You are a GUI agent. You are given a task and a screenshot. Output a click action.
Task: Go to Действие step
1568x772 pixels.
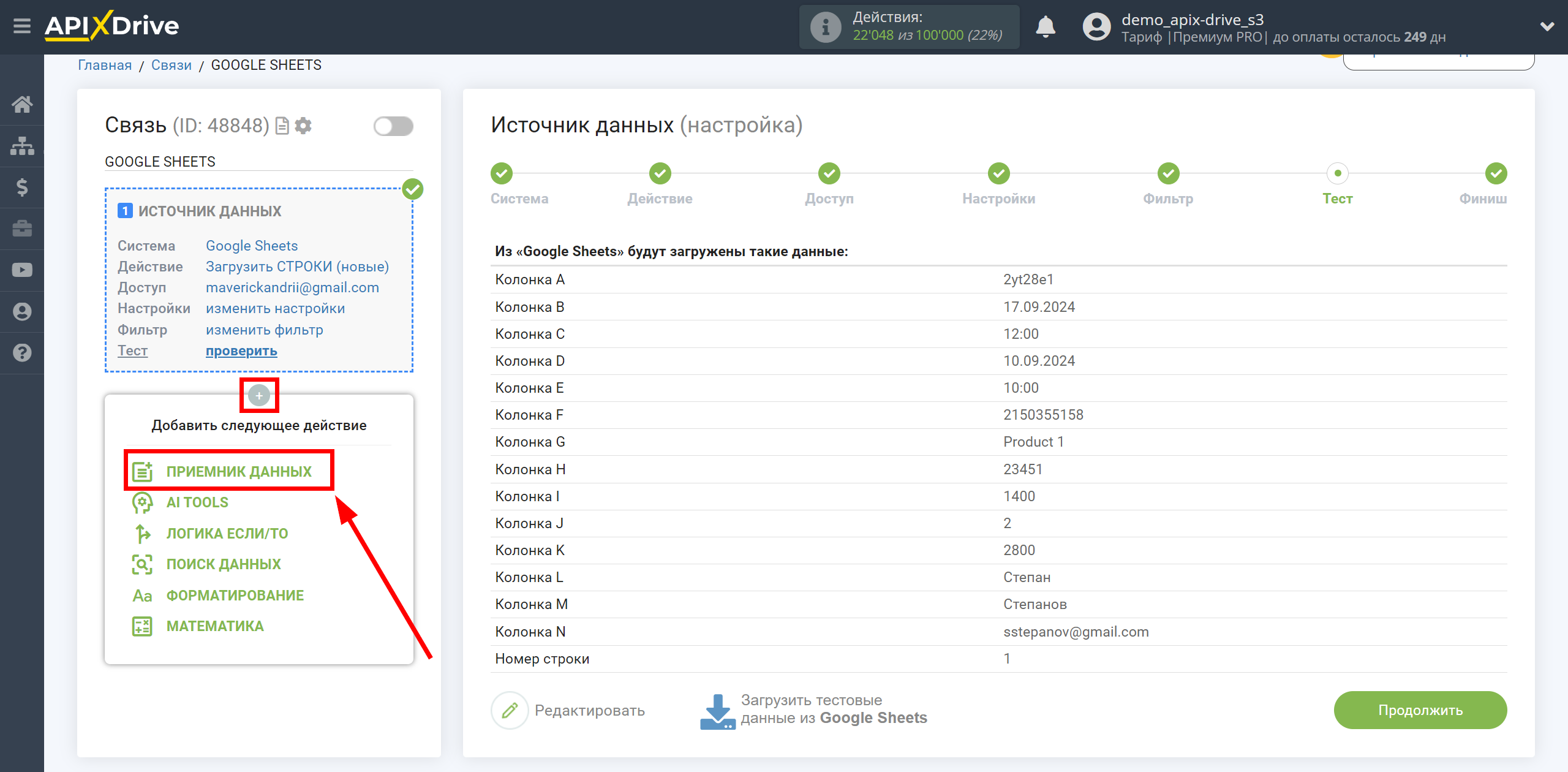(660, 173)
